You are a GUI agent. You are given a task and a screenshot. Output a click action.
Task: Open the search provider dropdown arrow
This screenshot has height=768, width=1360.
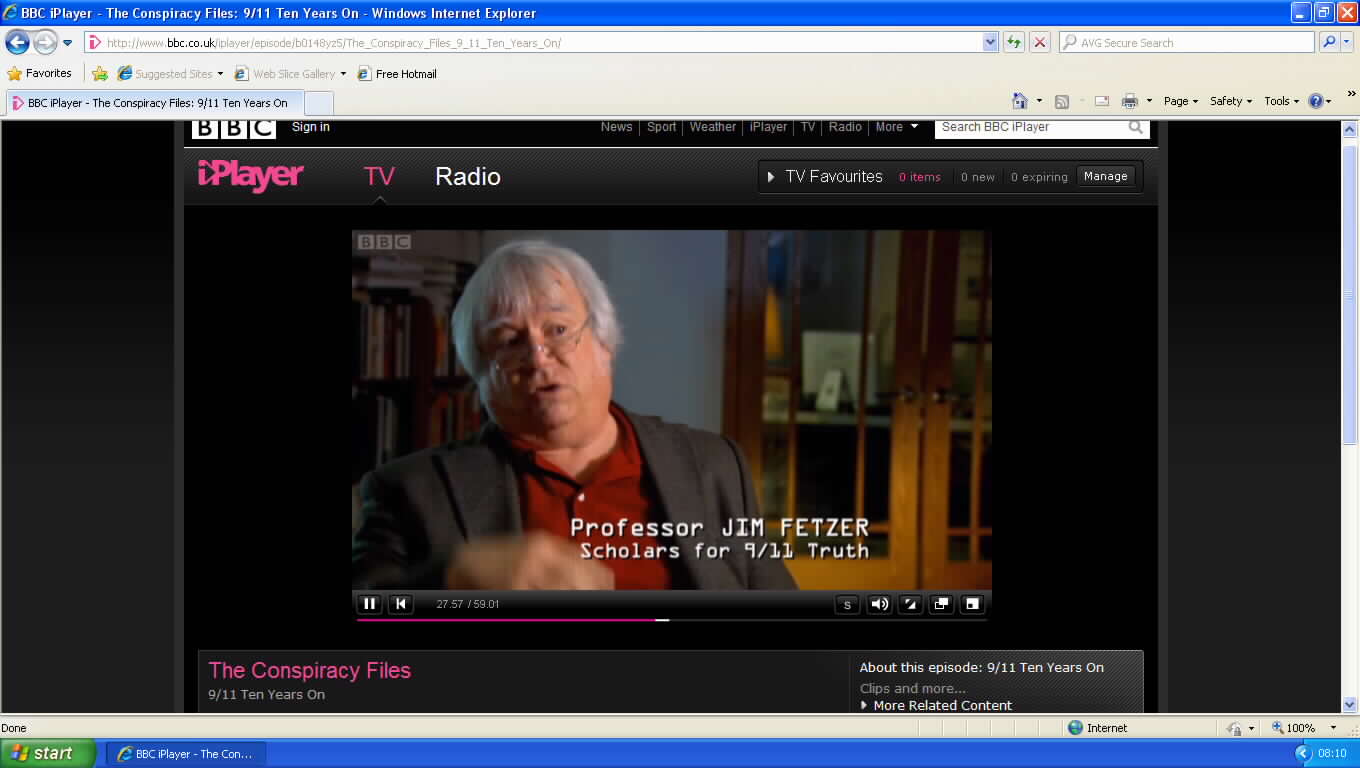pos(1346,42)
